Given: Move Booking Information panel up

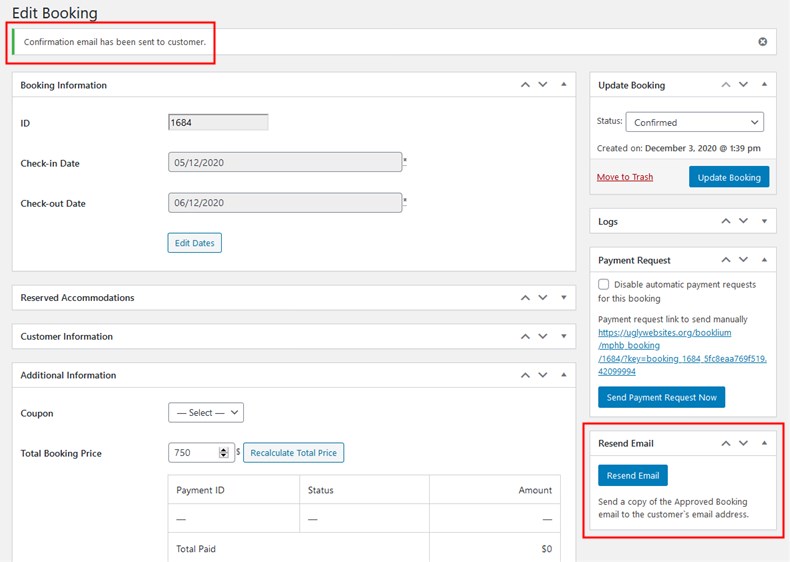Looking at the screenshot, I should 525,85.
